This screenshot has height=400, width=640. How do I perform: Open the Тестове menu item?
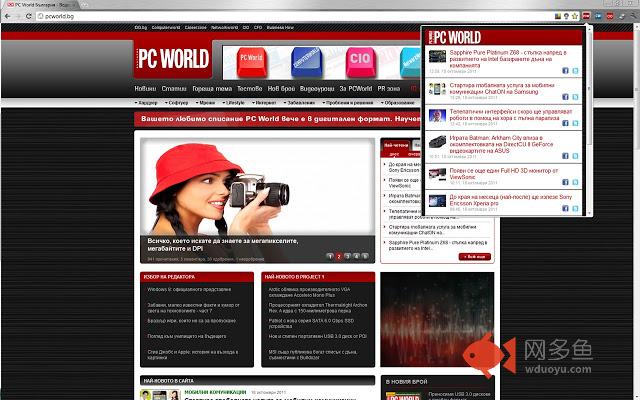pos(249,89)
